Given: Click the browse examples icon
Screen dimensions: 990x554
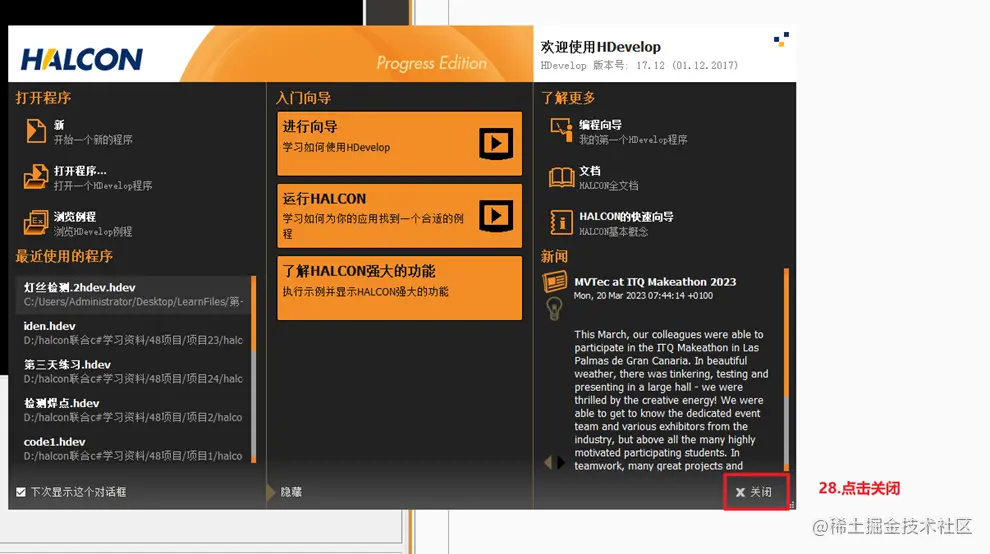Looking at the screenshot, I should pyautogui.click(x=35, y=223).
